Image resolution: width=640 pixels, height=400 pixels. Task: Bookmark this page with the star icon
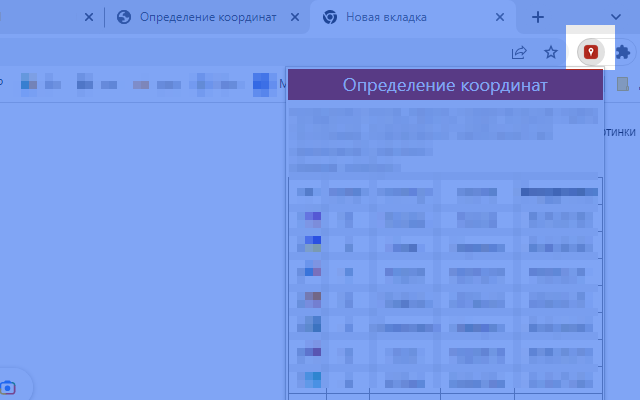click(x=551, y=52)
